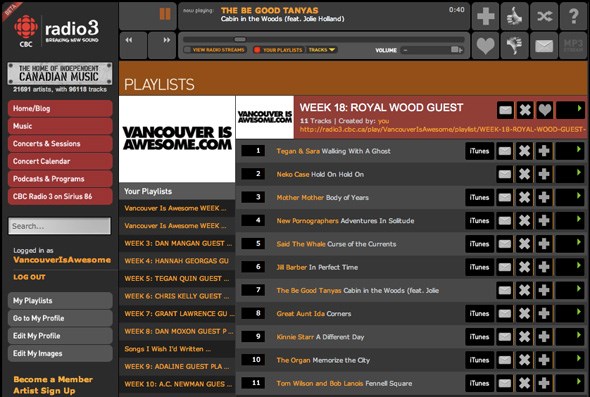Screen dimensions: 590x397
Task: Click the shuffle icon in player
Action: (x=544, y=16)
